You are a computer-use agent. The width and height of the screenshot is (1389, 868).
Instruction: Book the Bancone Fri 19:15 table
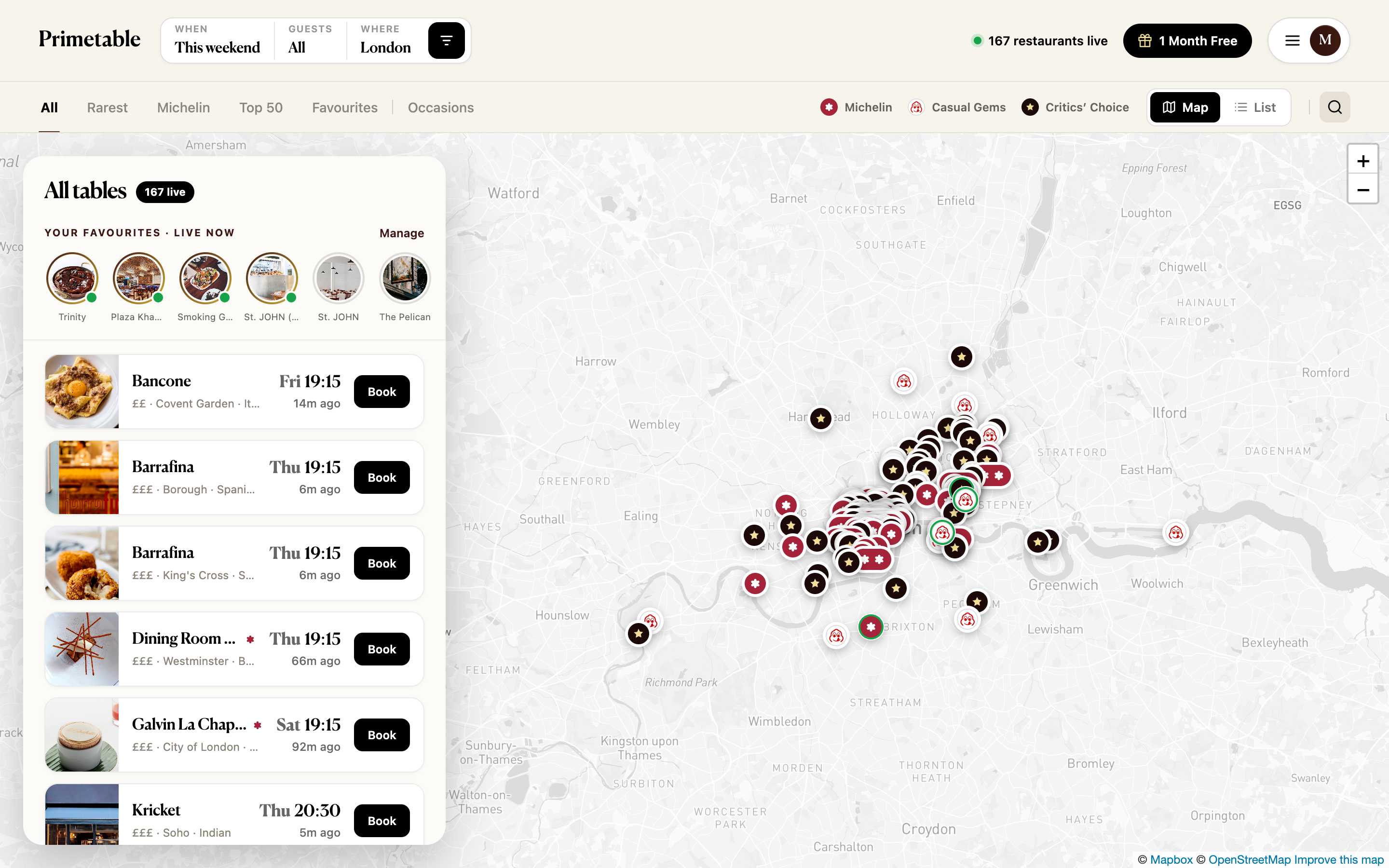click(x=381, y=392)
